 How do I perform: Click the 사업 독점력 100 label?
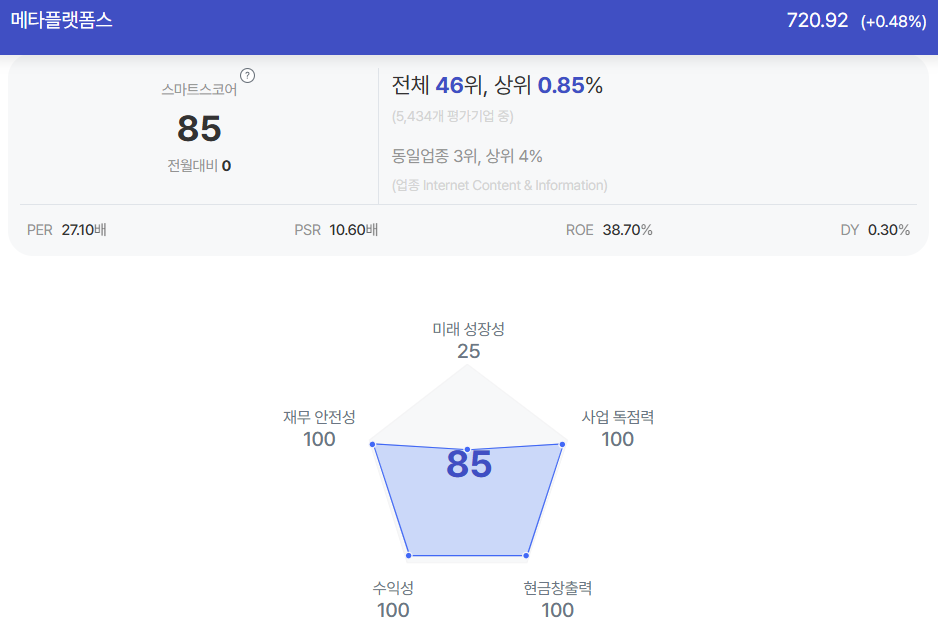coord(617,429)
